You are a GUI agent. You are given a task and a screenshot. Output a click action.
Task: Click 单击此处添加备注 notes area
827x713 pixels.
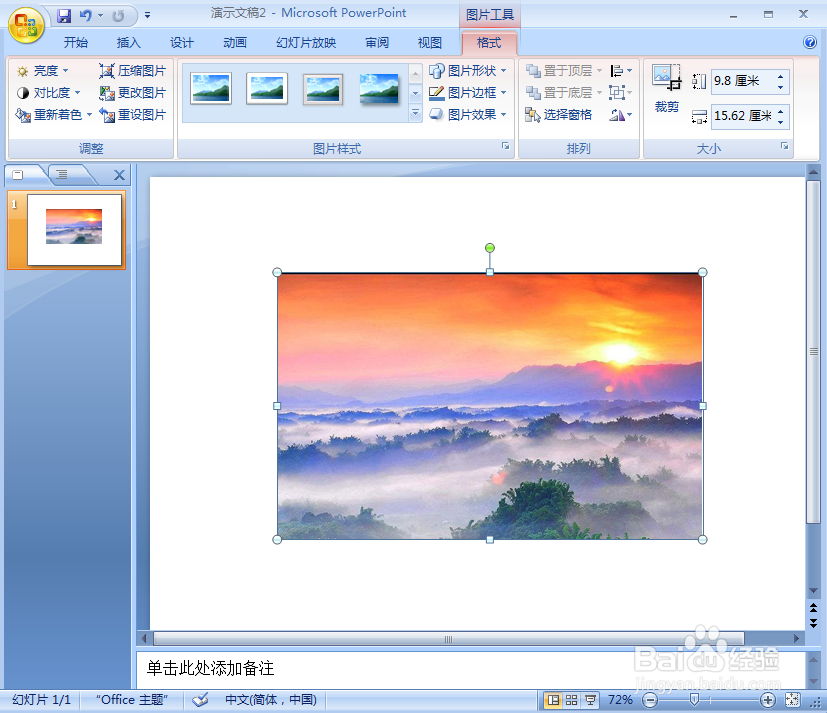point(210,668)
